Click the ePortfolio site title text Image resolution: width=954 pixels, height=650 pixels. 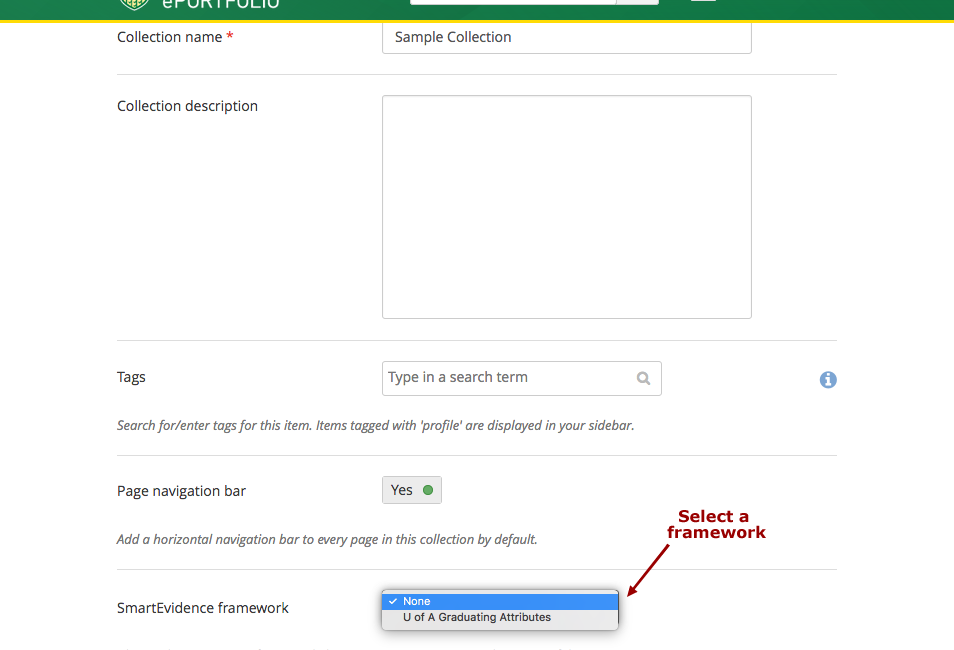coord(221,4)
